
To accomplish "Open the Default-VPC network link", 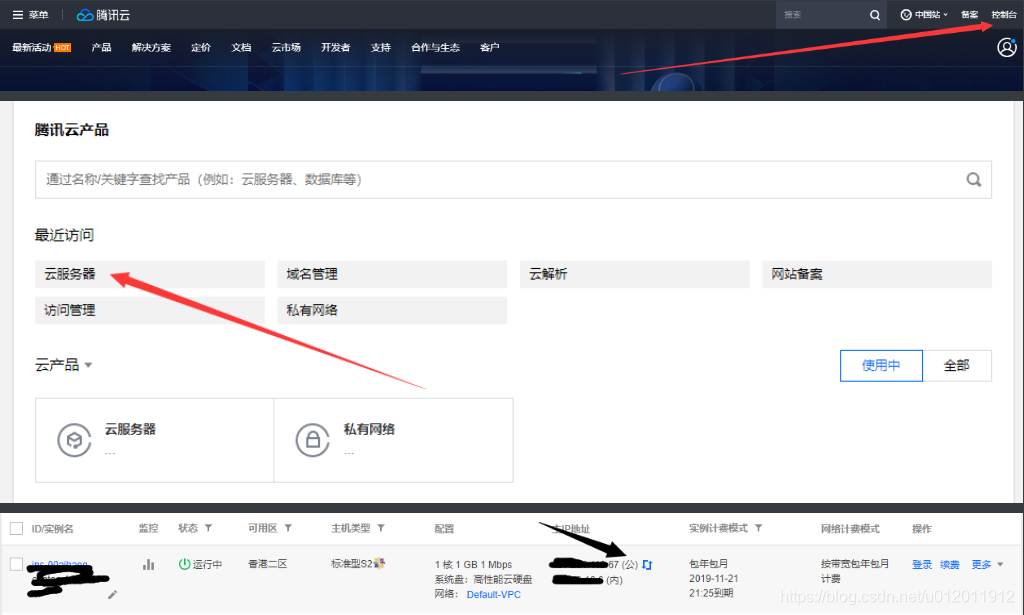I will (x=494, y=595).
